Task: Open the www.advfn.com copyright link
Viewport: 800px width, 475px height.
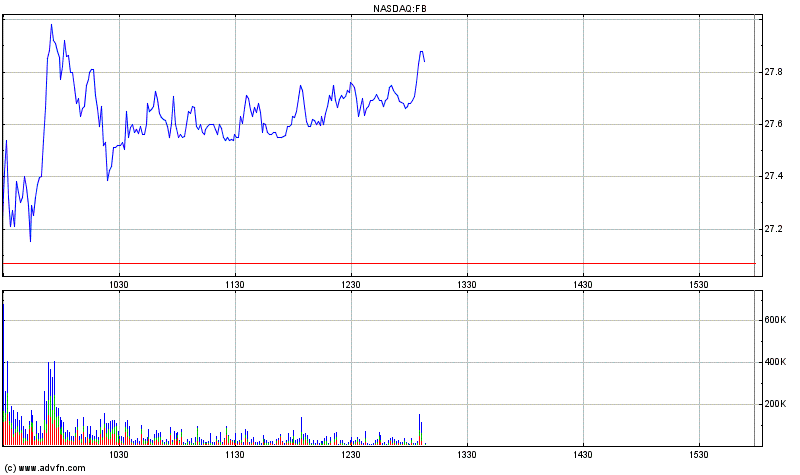Action: coord(43,467)
